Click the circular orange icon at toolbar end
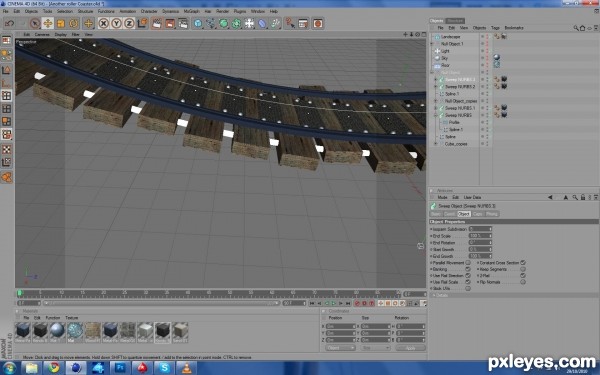Viewport: 600px width, 375px height. (x=318, y=23)
